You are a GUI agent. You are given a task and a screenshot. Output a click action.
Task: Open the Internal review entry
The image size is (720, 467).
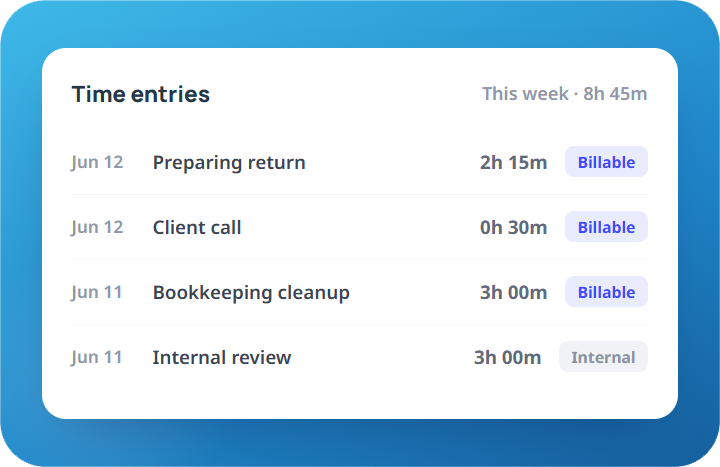[360, 357]
